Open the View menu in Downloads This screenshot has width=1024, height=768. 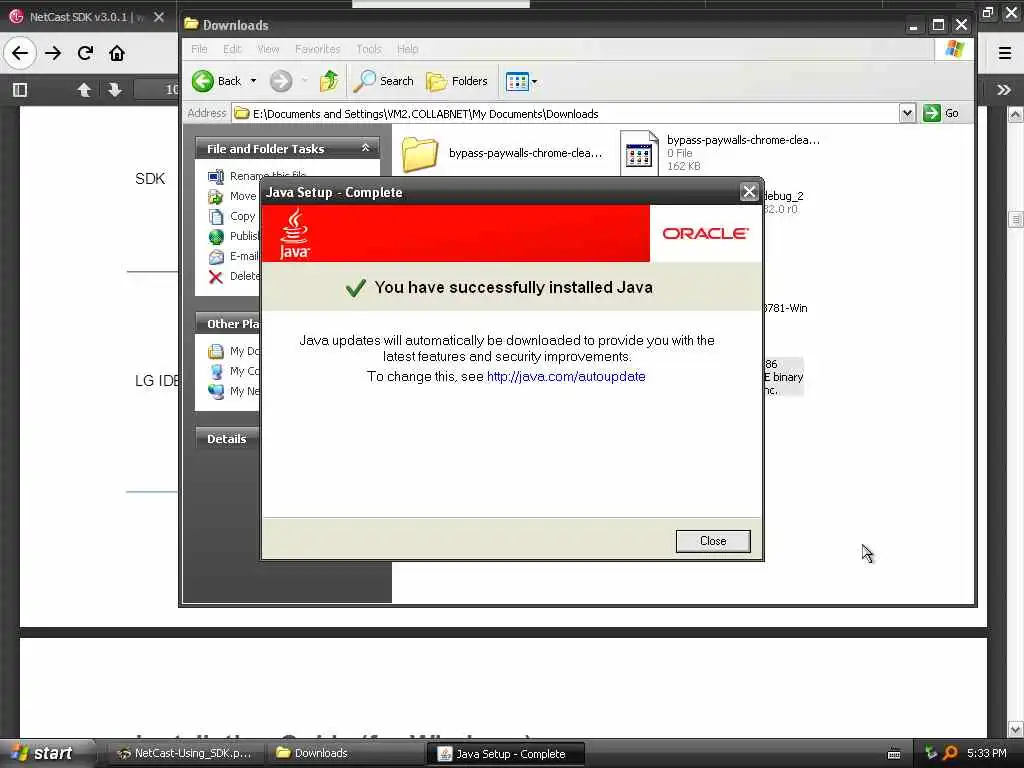(x=268, y=49)
